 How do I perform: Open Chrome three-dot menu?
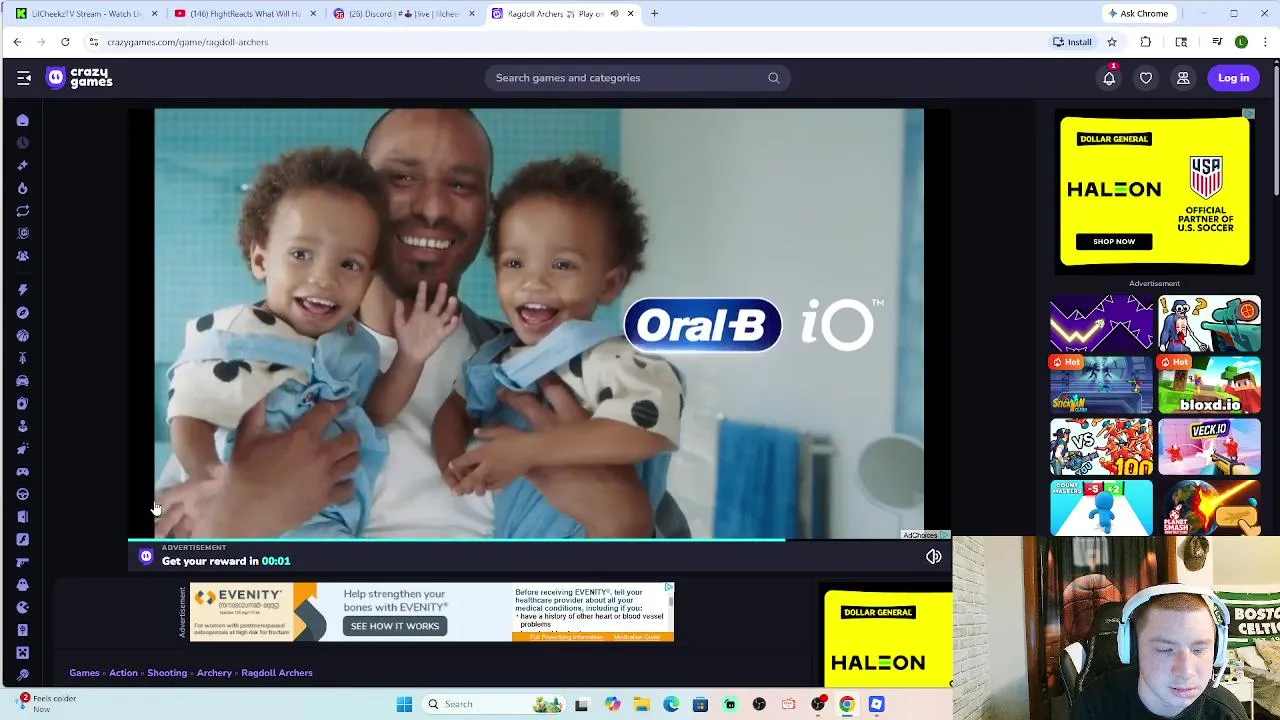(1266, 42)
